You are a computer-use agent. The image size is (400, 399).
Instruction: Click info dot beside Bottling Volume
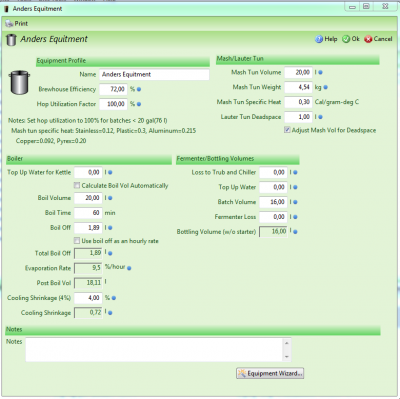(x=295, y=232)
